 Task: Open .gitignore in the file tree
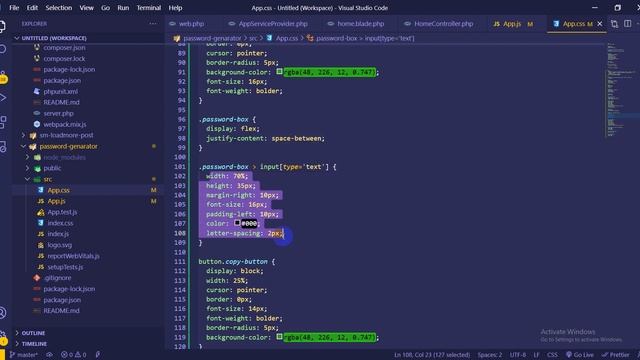(58, 278)
